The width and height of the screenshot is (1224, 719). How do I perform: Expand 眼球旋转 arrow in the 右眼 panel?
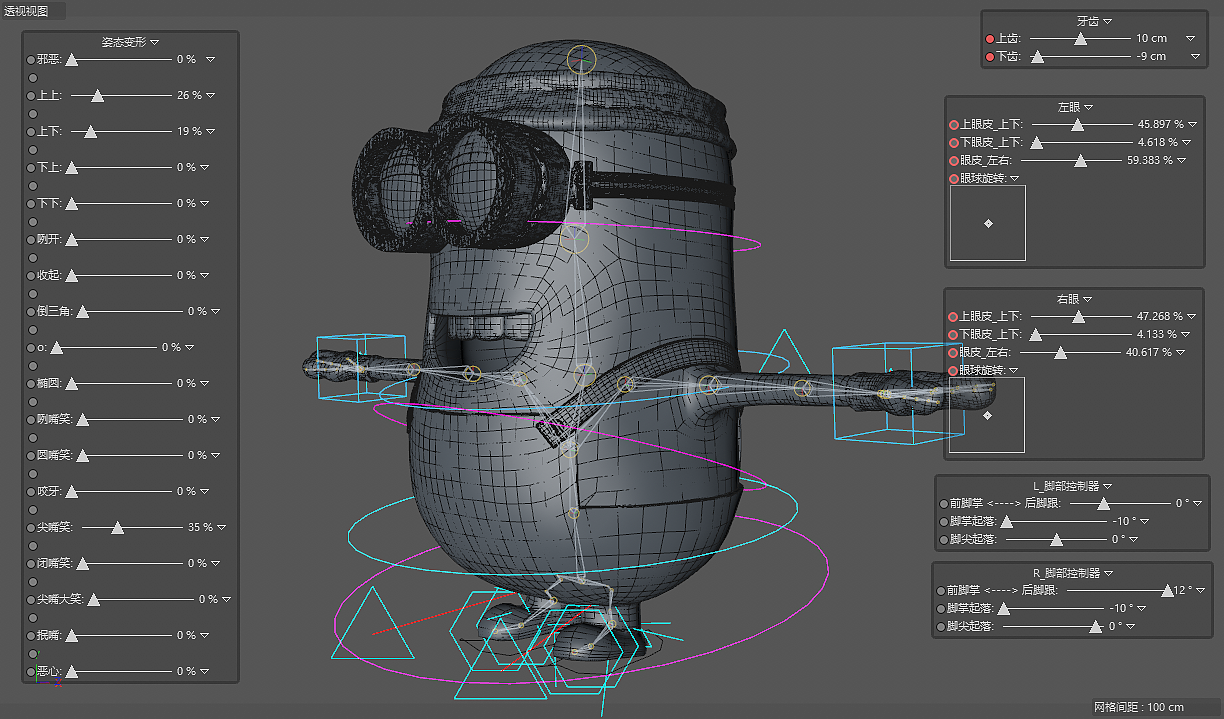pos(1014,371)
